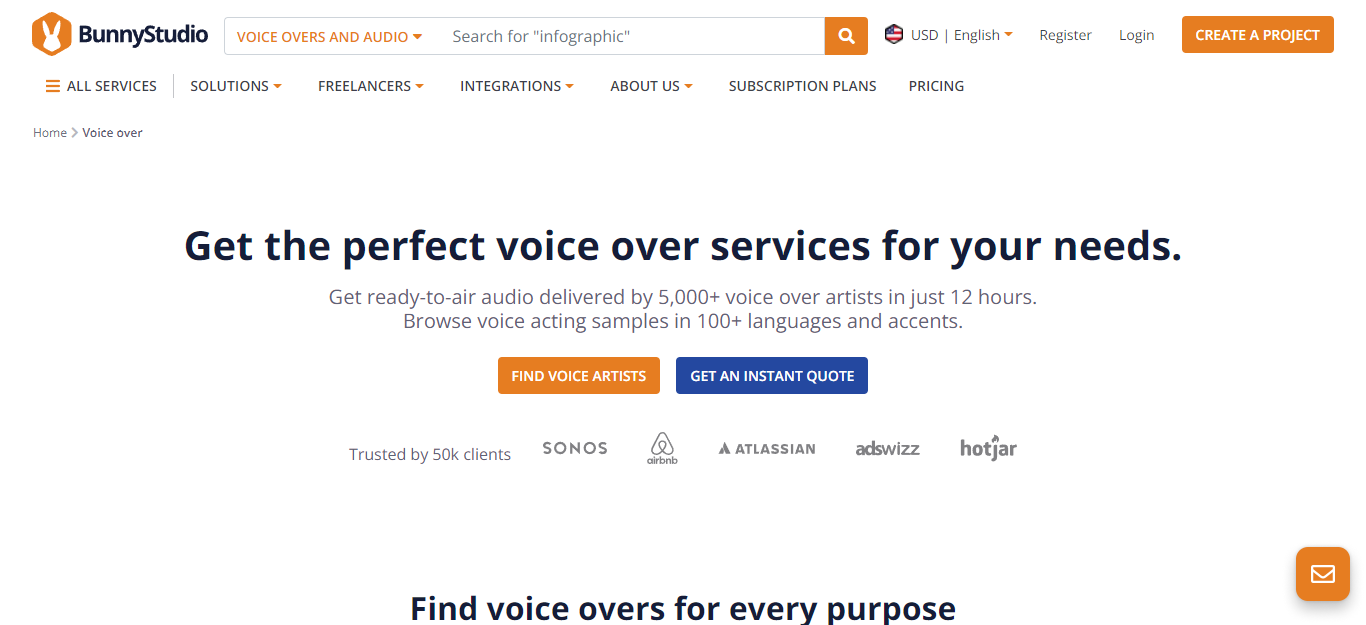
Task: Open Subscription Plans page
Action: coord(802,86)
